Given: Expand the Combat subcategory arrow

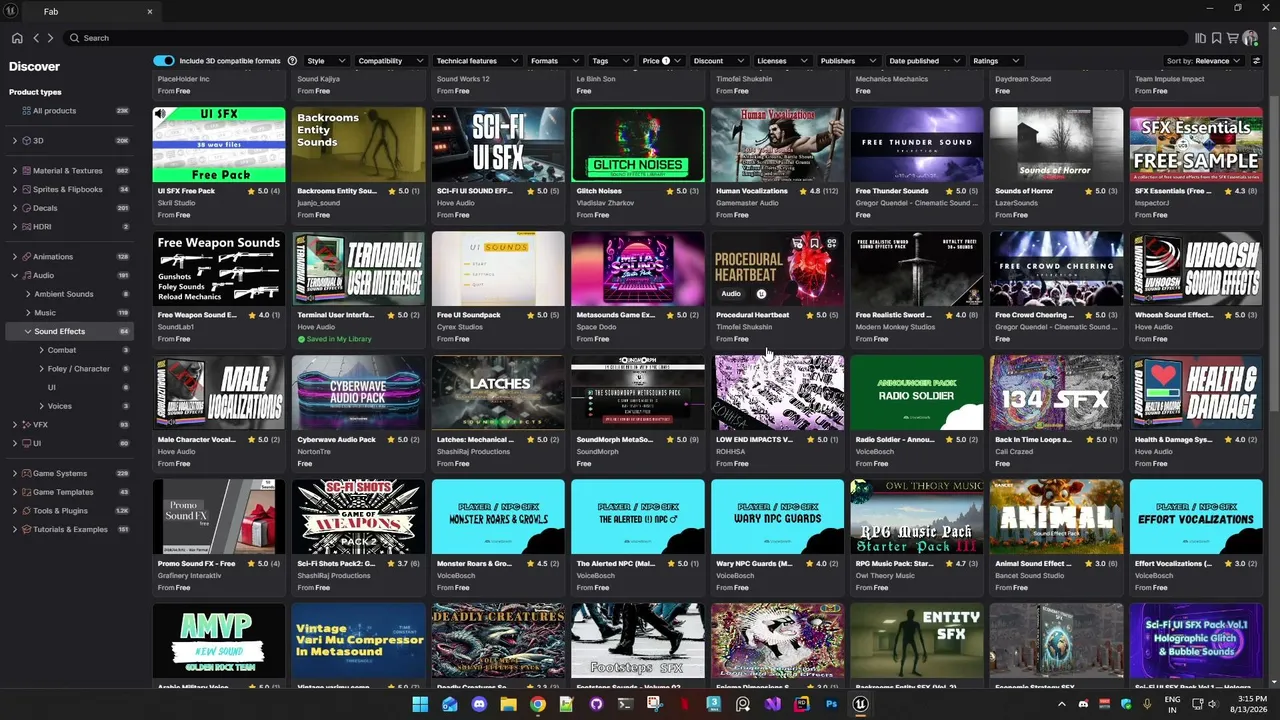Looking at the screenshot, I should pyautogui.click(x=41, y=350).
